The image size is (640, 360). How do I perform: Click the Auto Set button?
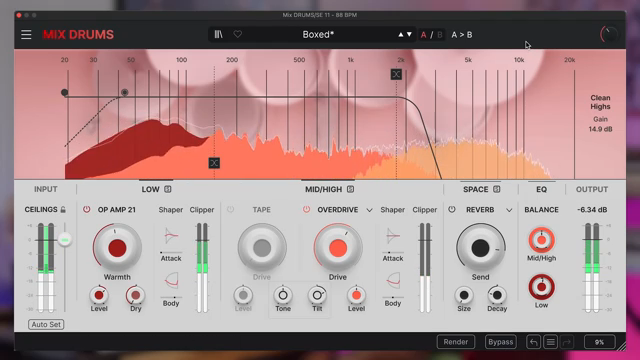click(x=46, y=324)
